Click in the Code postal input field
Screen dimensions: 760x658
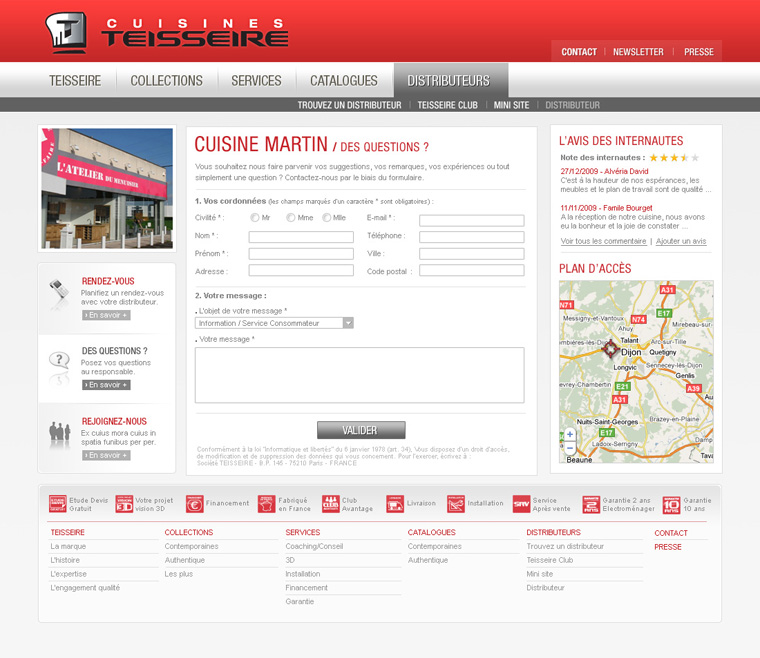[472, 270]
